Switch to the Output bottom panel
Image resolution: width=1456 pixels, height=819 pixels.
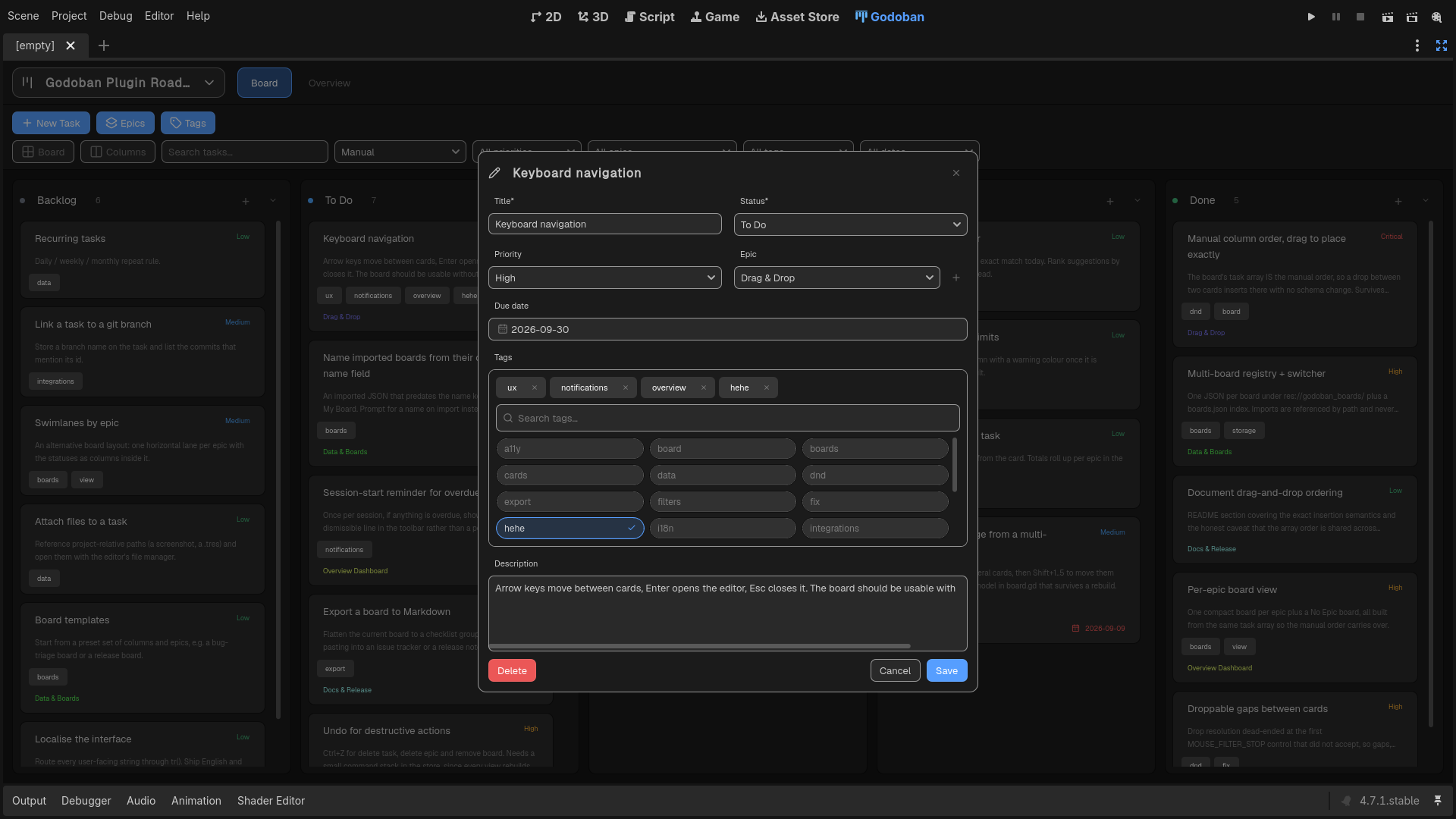coord(29,801)
